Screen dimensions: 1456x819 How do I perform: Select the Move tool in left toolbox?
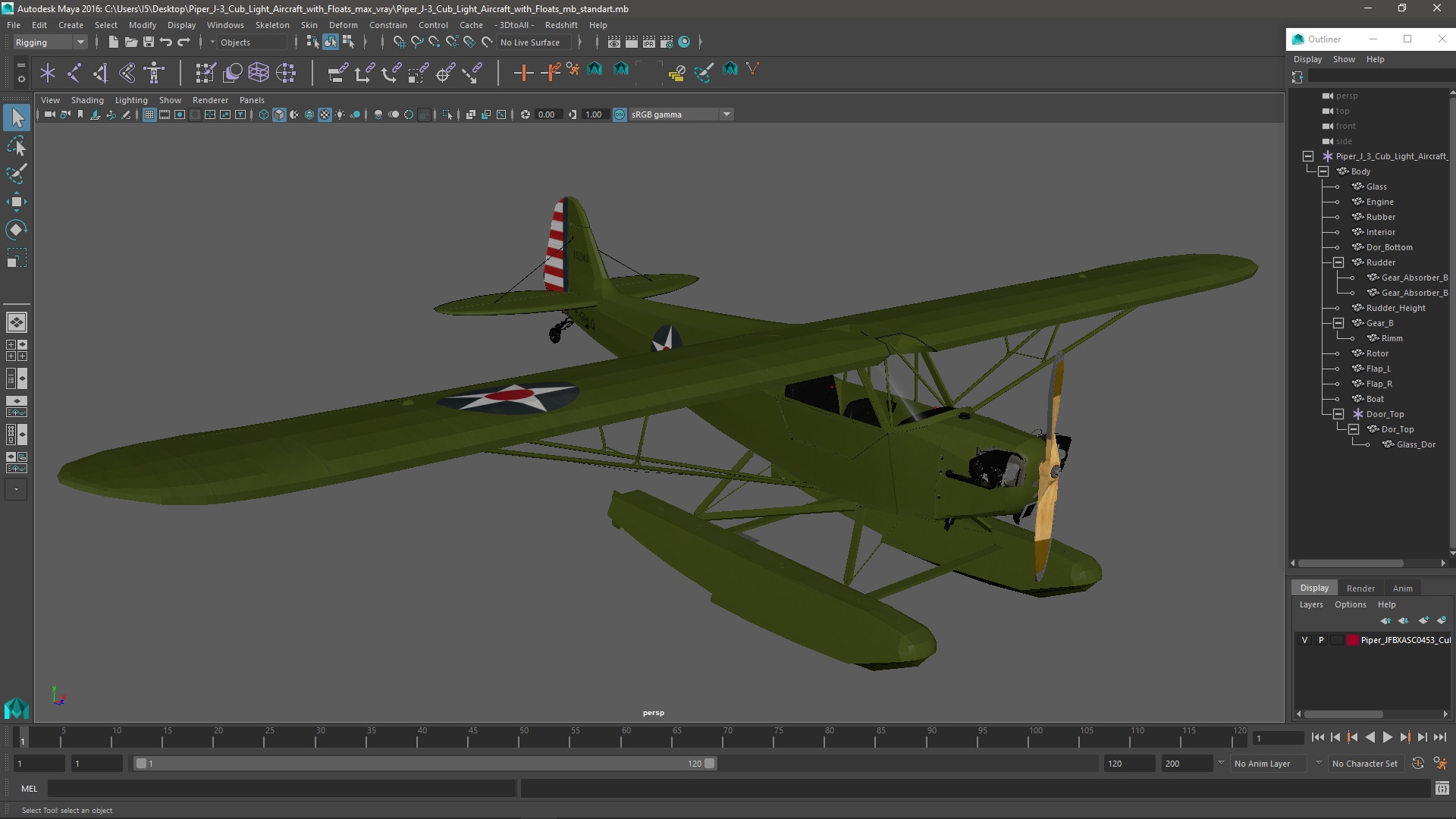pos(16,202)
